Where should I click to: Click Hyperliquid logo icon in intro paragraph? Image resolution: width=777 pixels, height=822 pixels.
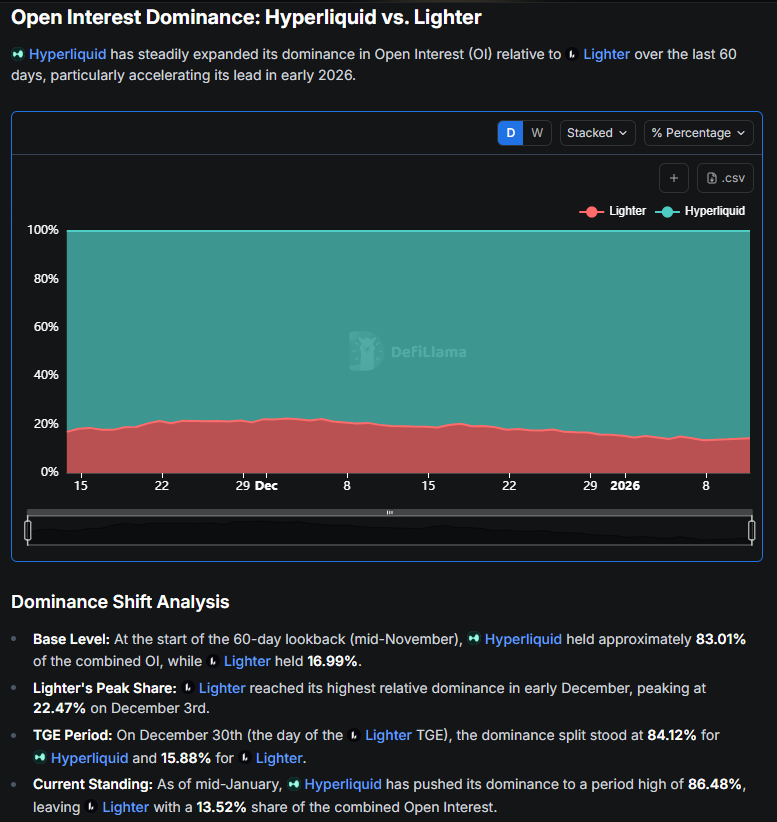pyautogui.click(x=18, y=54)
